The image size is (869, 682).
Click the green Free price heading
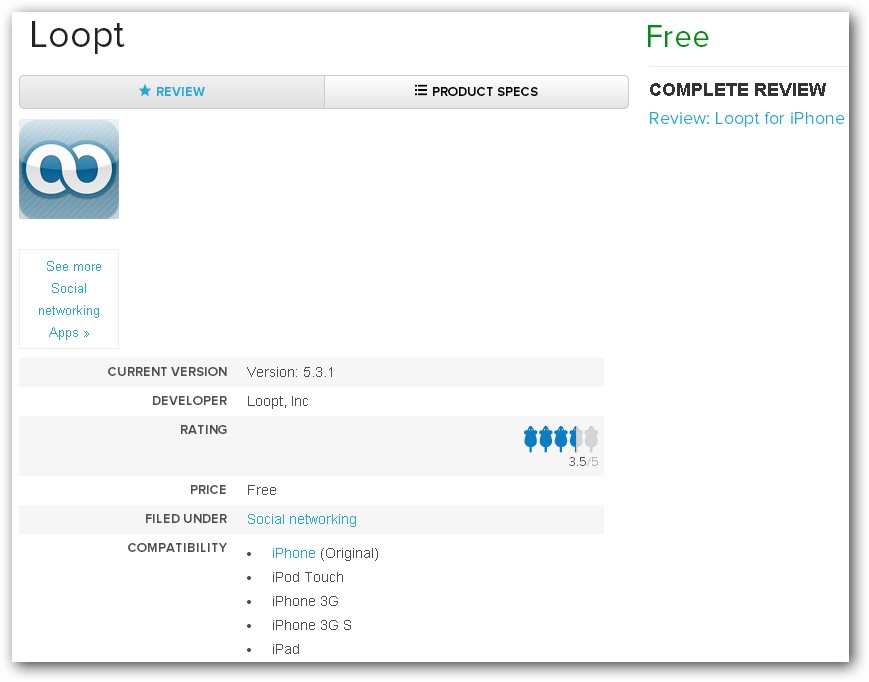(677, 37)
